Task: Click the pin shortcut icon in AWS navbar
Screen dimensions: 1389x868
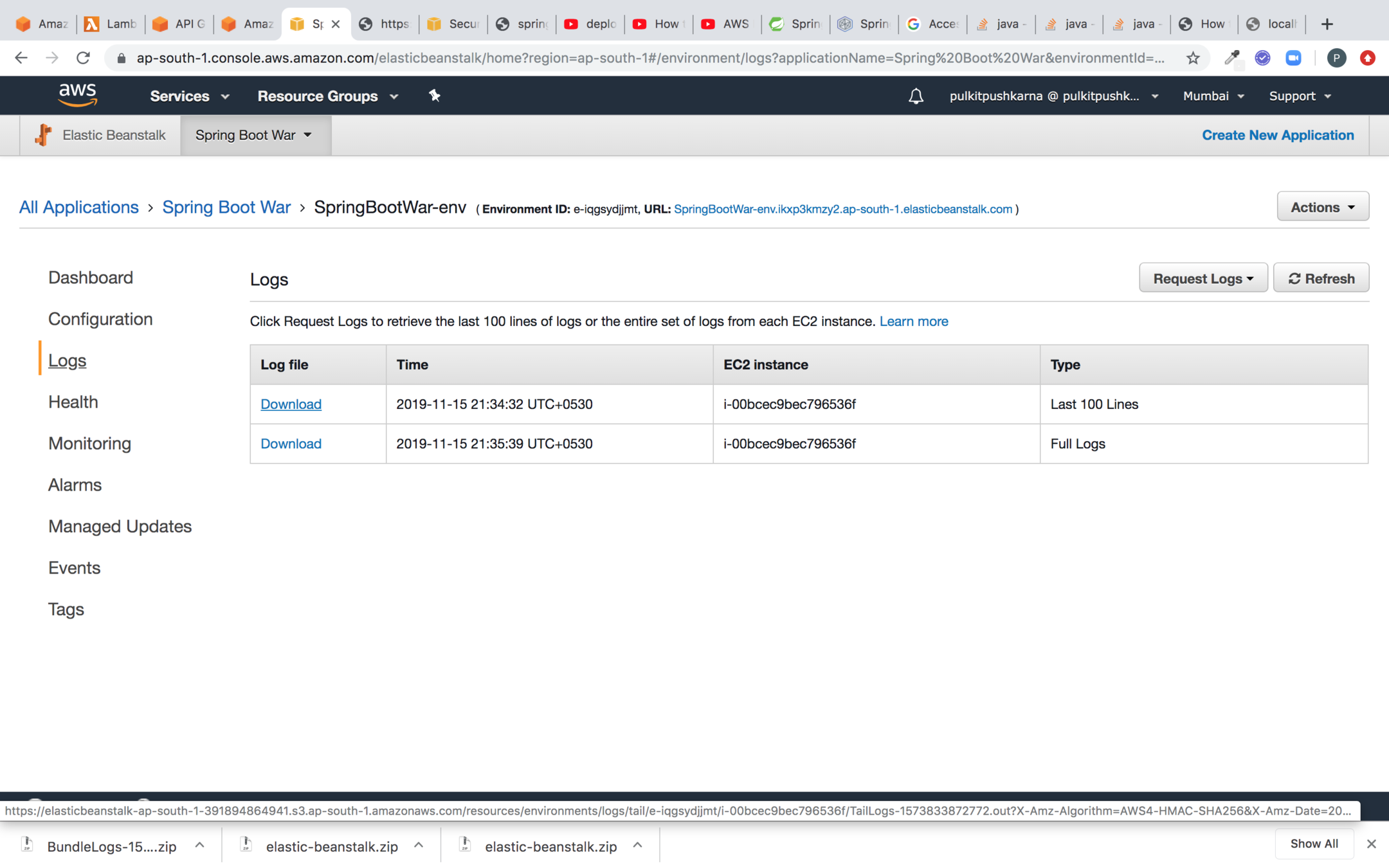Action: tap(435, 96)
